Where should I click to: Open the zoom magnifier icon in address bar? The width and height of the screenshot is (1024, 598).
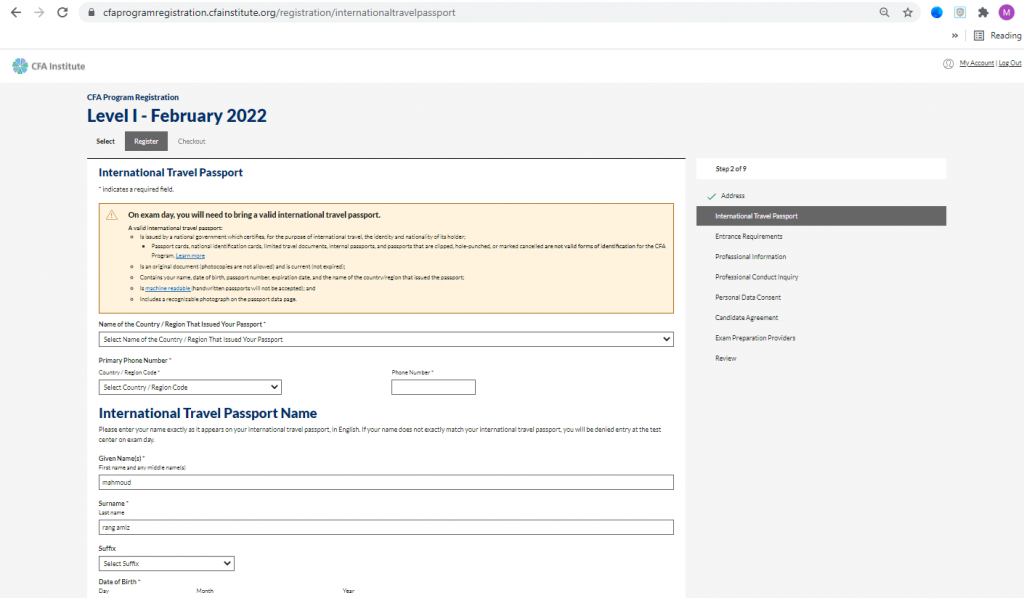(884, 12)
